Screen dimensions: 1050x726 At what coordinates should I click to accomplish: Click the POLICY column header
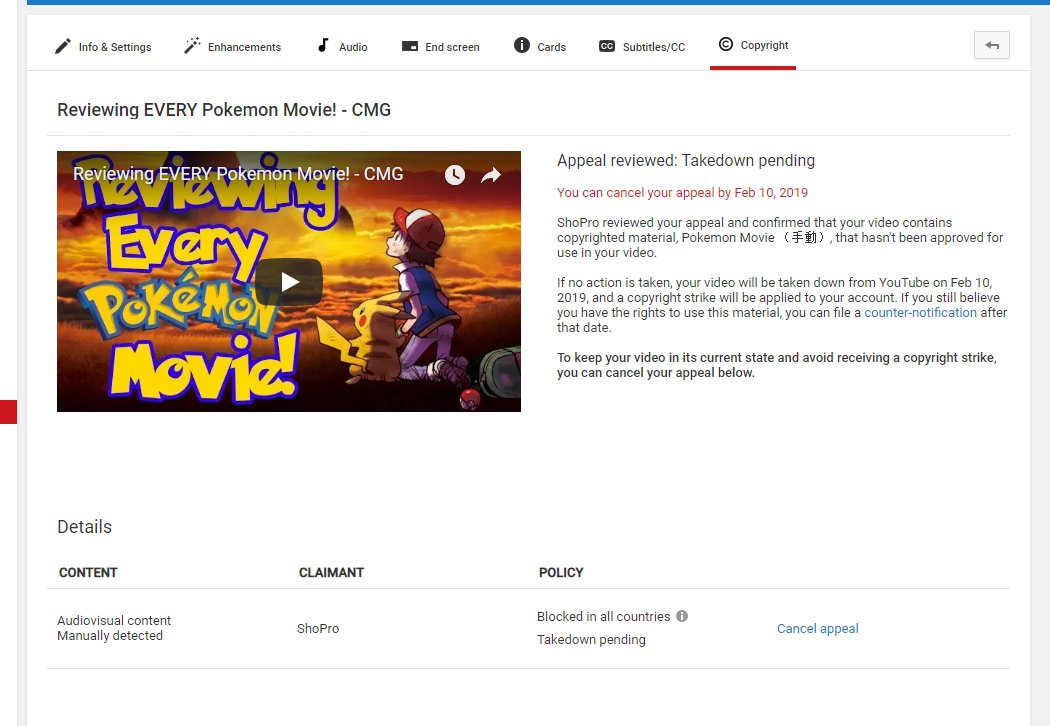pyautogui.click(x=561, y=573)
